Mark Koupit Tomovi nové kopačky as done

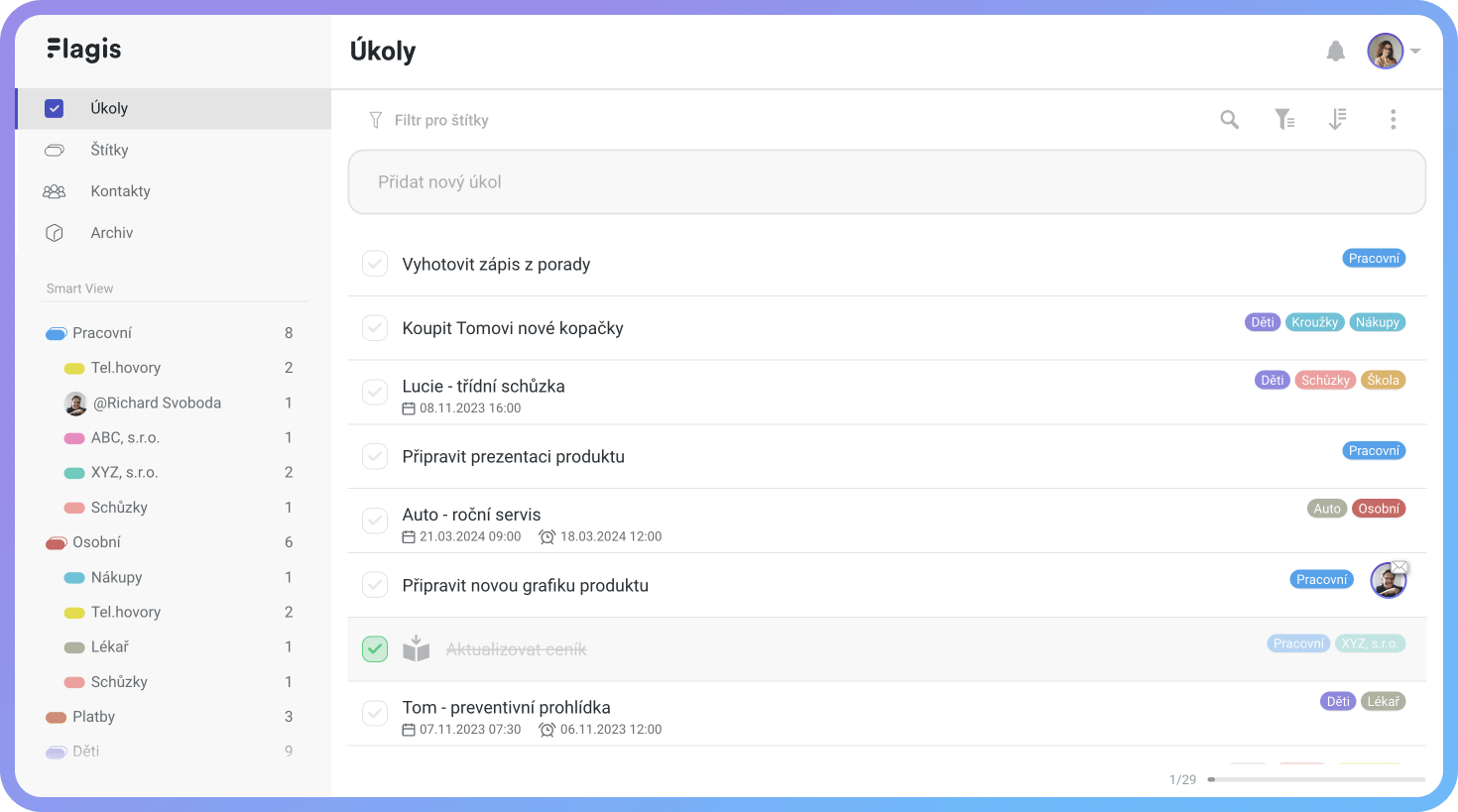coord(375,328)
